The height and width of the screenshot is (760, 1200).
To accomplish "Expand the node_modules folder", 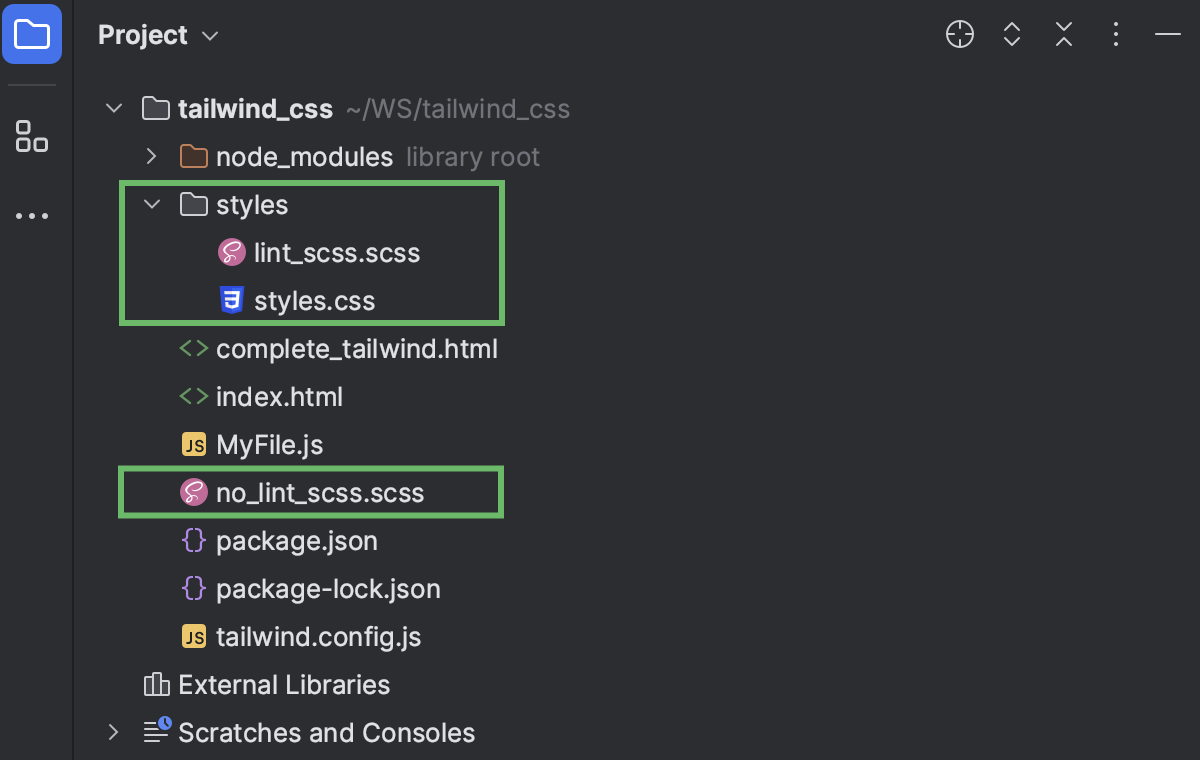I will pos(150,156).
